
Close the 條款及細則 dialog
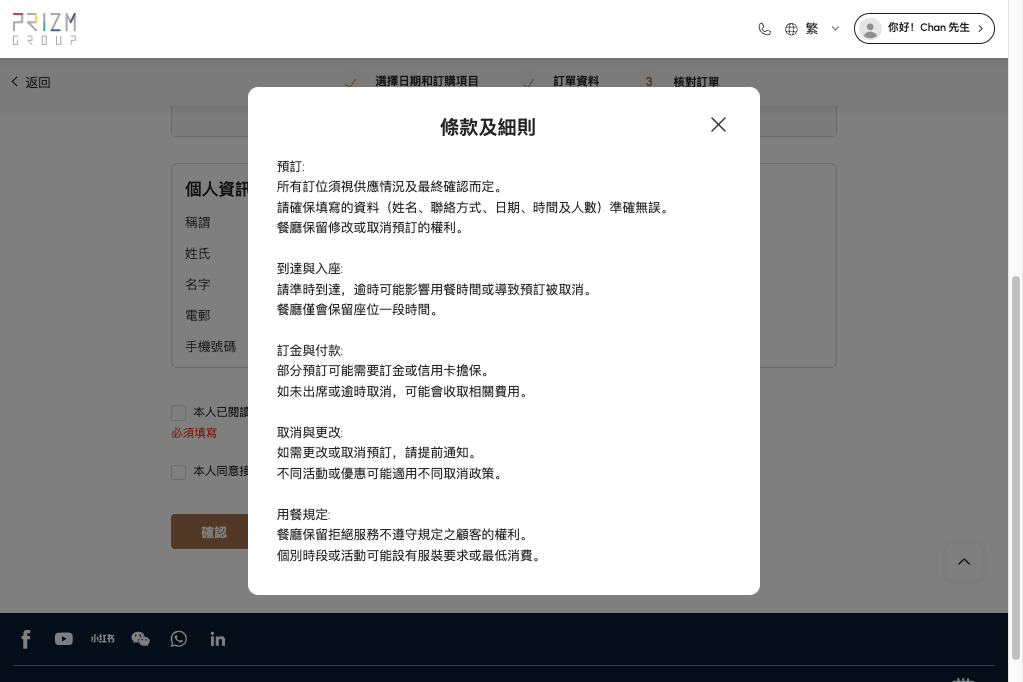tap(718, 125)
